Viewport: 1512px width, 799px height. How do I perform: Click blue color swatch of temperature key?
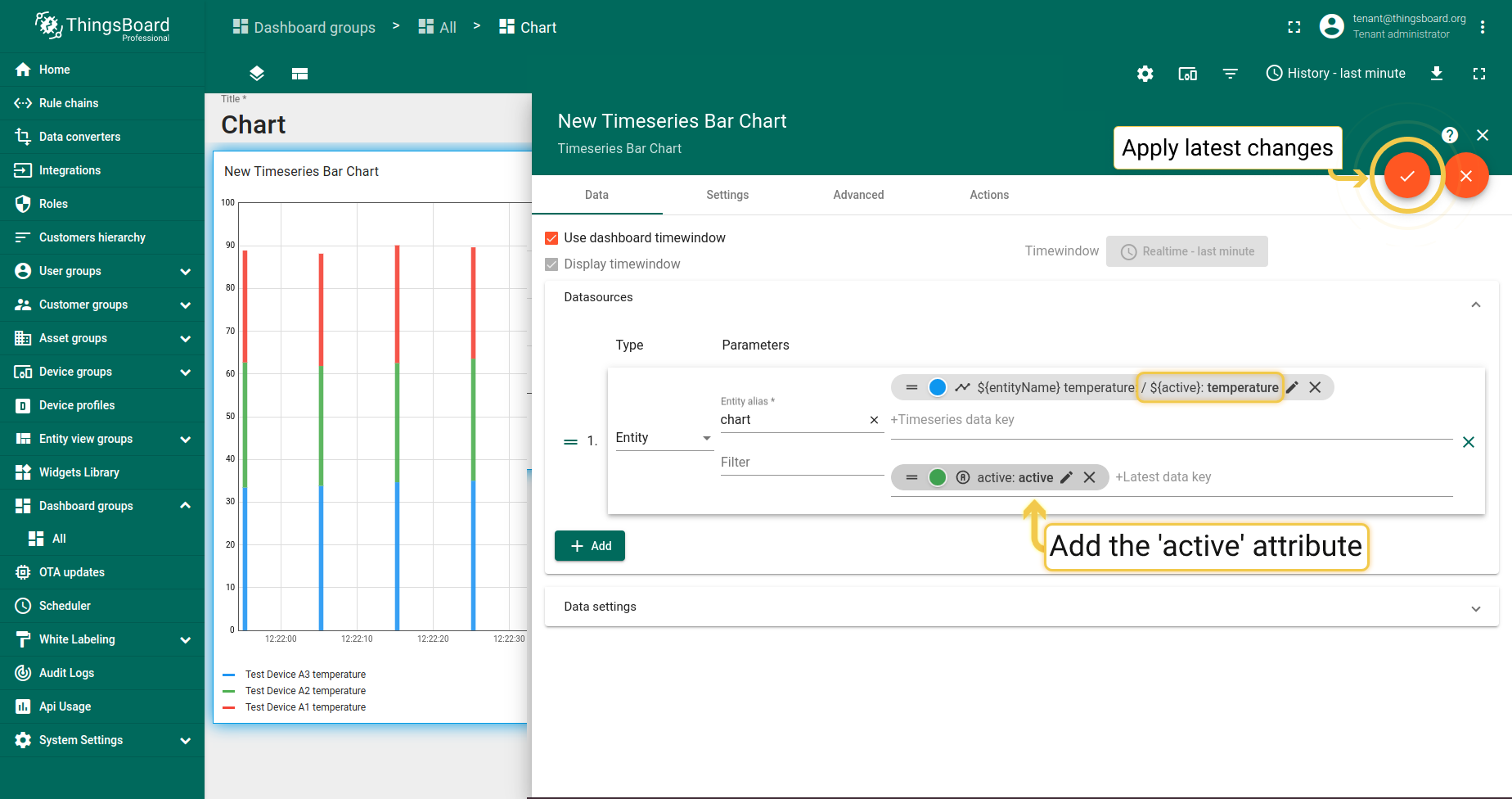938,387
